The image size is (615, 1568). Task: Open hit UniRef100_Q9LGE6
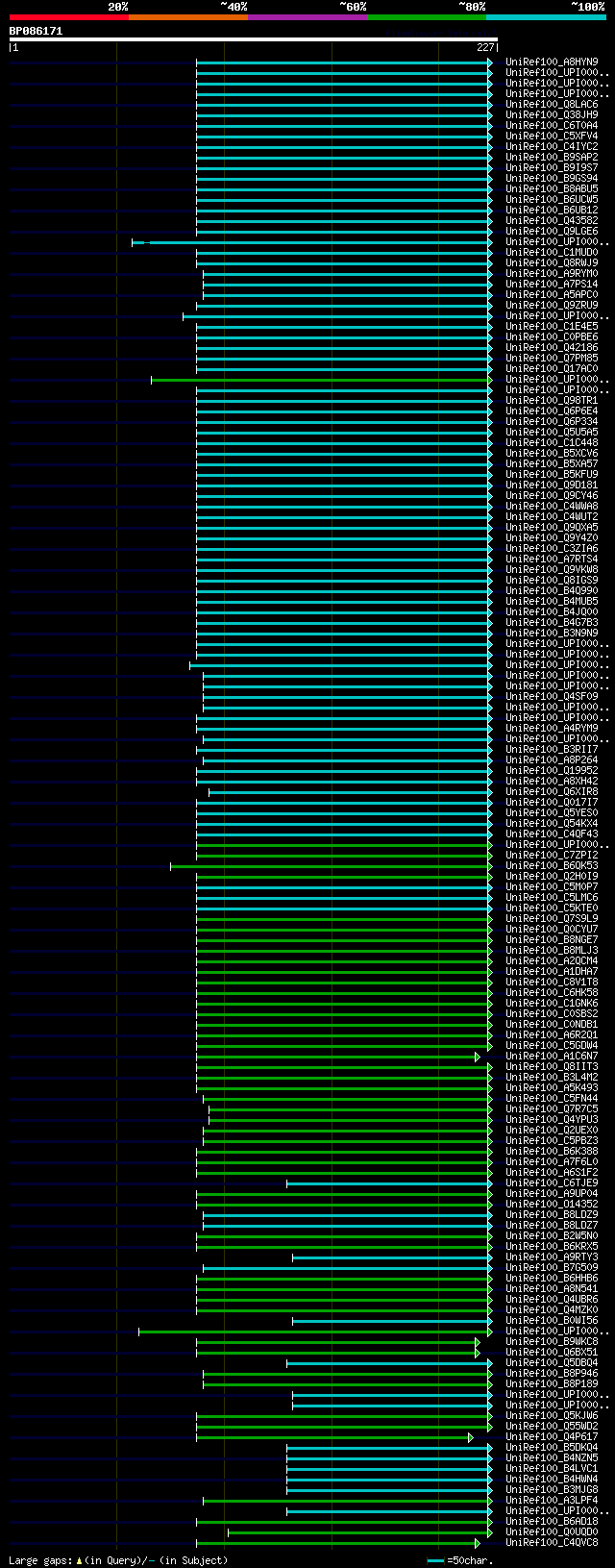(552, 231)
